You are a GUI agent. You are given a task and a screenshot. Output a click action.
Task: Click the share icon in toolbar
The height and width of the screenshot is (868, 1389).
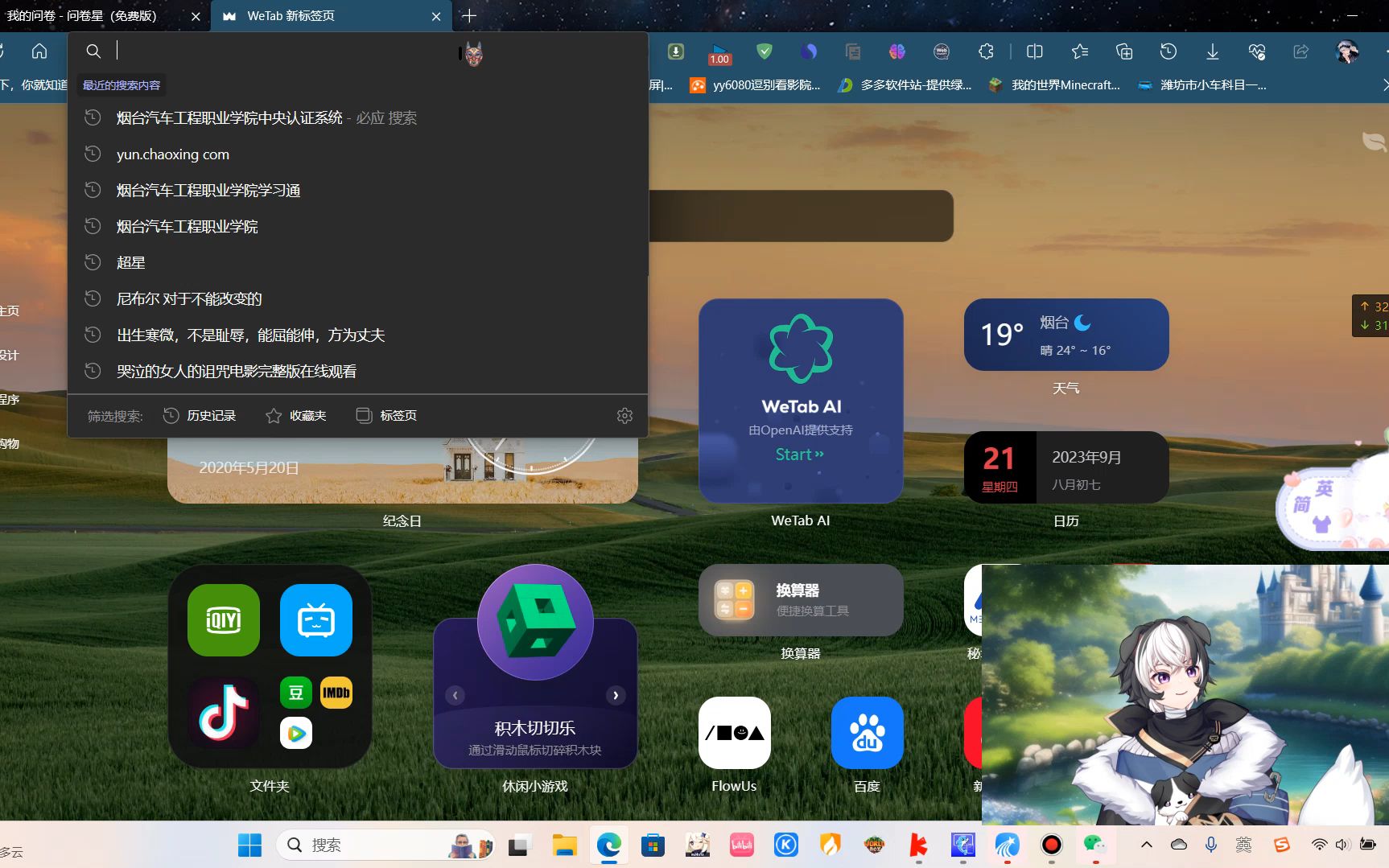click(x=1301, y=51)
